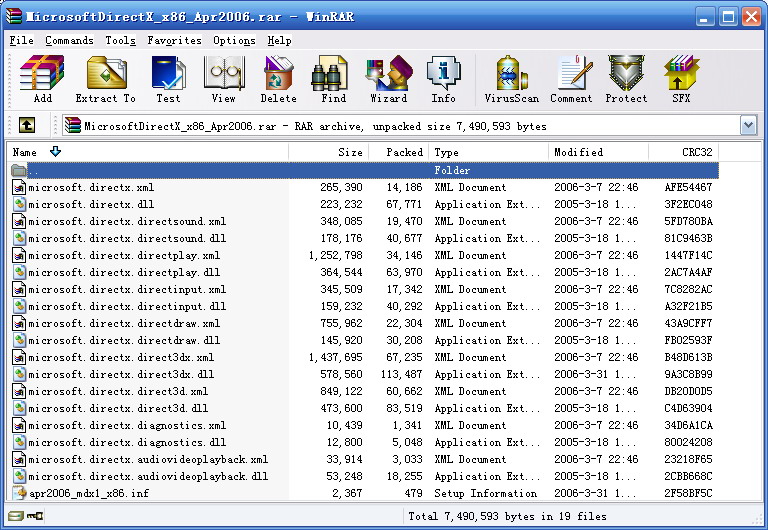Select microsoft.directx.audiovideoplayback.dll file
Viewport: 768px width, 530px height.
148,476
